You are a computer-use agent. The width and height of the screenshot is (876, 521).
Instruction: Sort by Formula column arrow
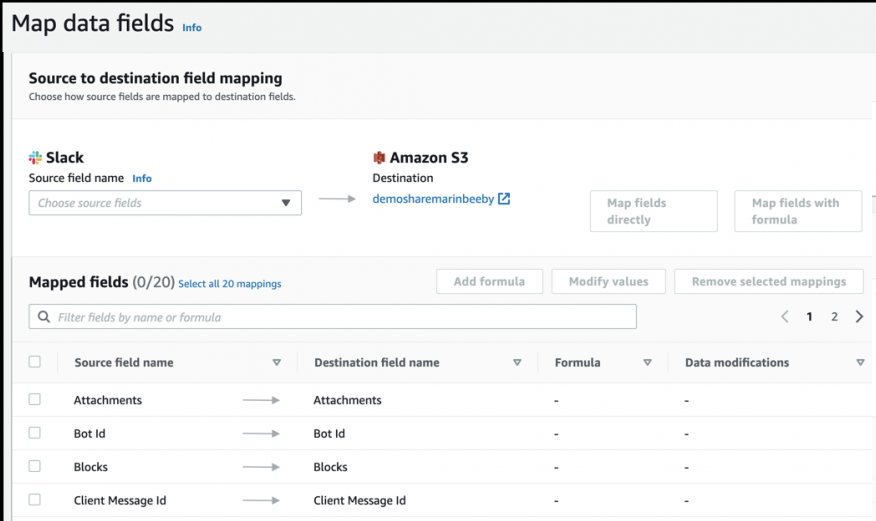coord(648,363)
